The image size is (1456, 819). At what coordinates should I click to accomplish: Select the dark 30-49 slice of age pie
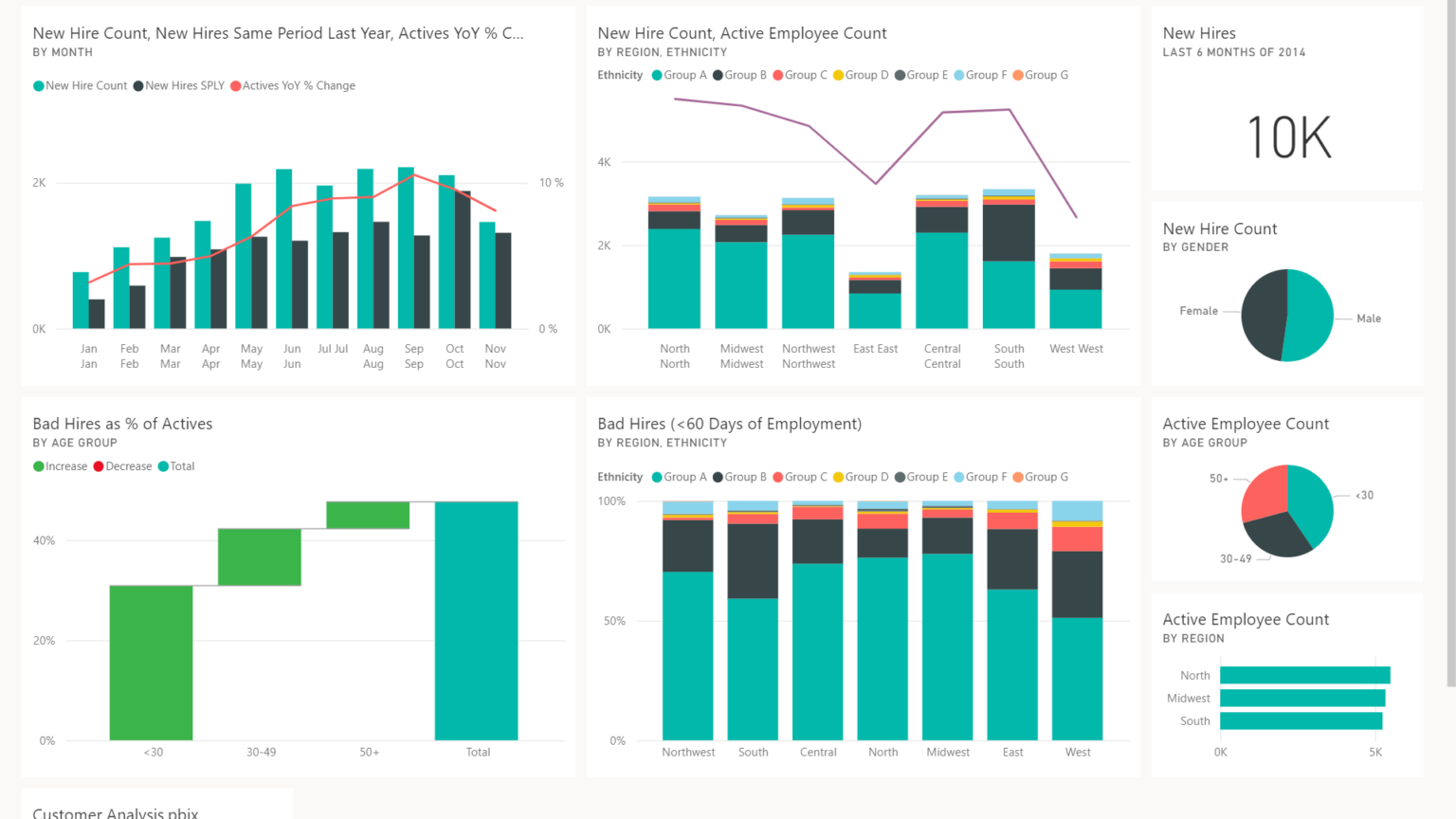pyautogui.click(x=1277, y=536)
